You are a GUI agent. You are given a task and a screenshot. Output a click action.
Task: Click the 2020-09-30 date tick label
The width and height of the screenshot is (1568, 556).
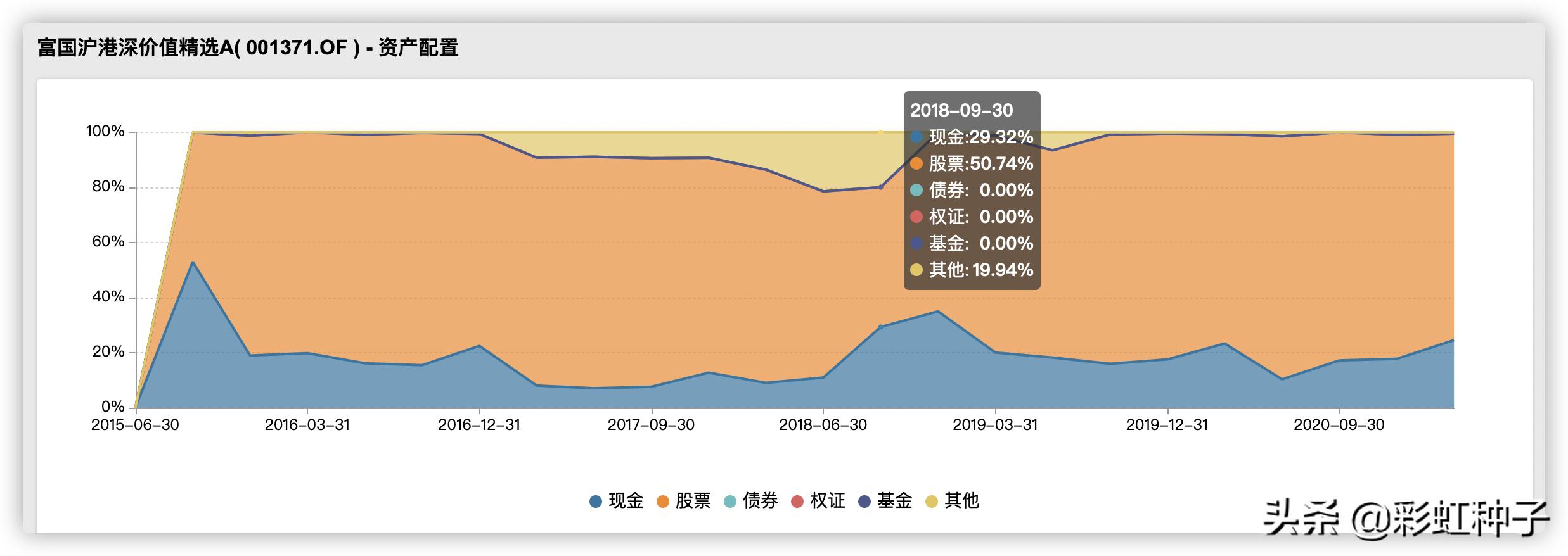click(1339, 425)
